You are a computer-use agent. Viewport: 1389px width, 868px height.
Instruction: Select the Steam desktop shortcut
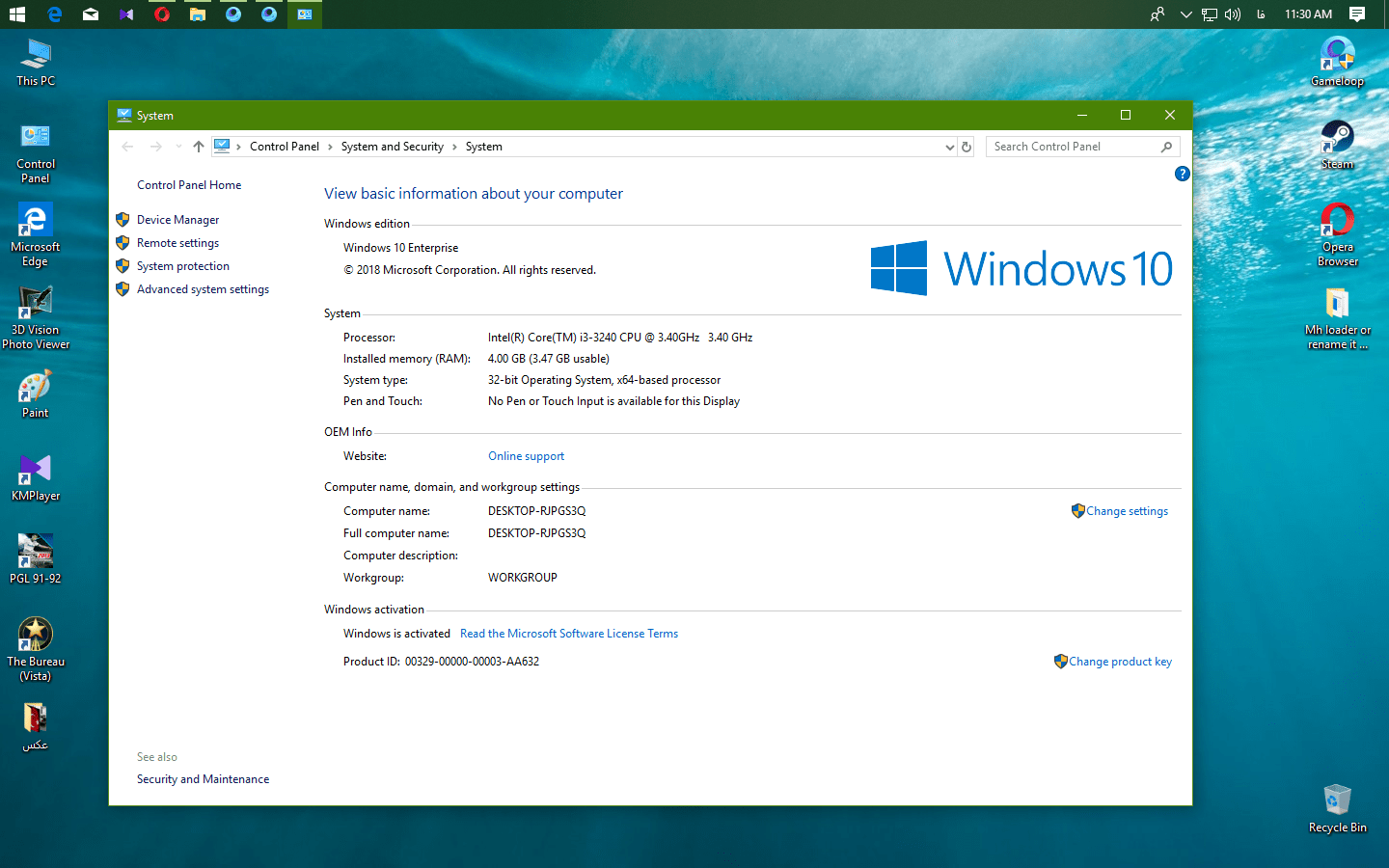click(1338, 145)
